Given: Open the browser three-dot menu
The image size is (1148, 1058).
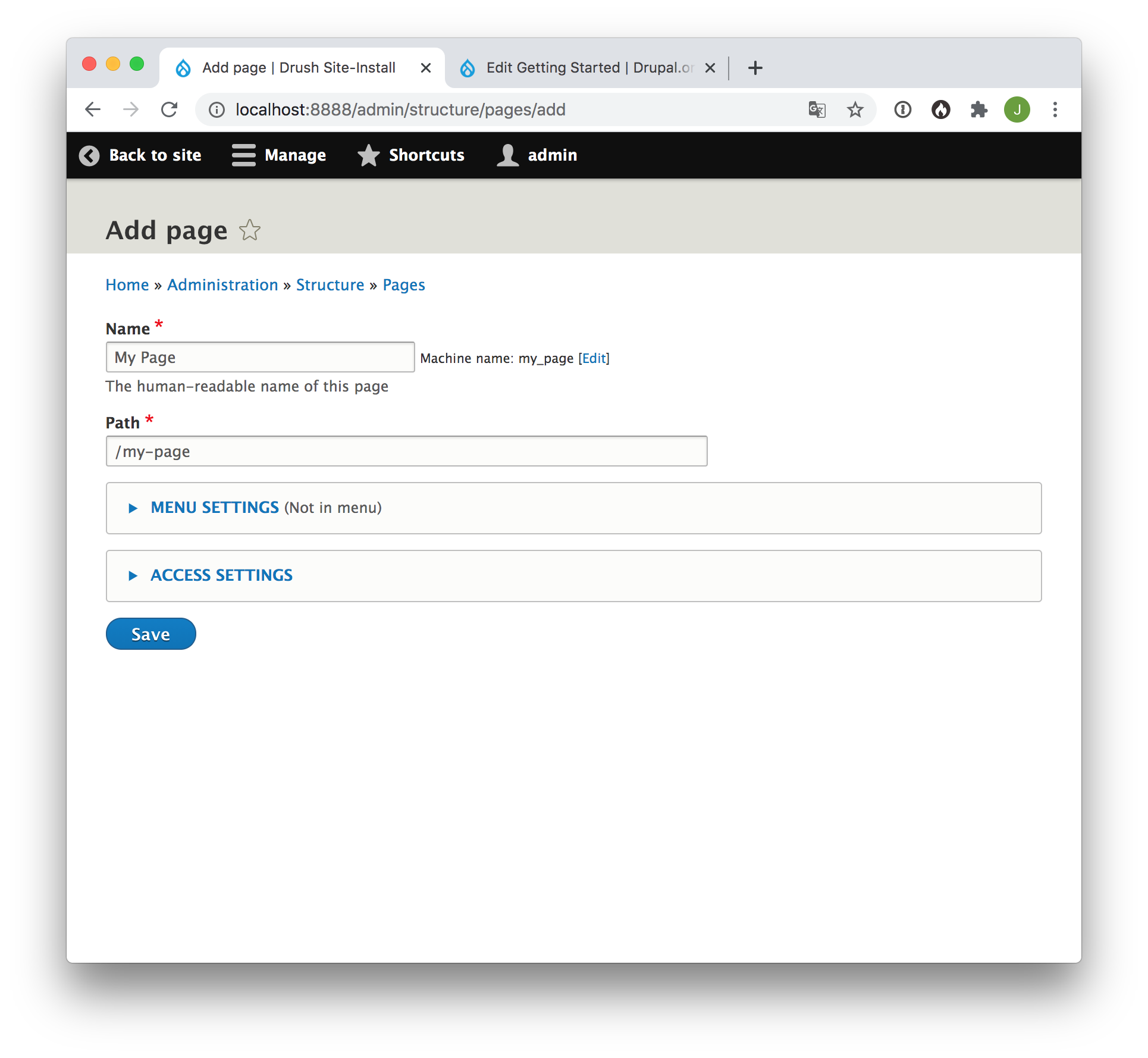Looking at the screenshot, I should (x=1056, y=109).
